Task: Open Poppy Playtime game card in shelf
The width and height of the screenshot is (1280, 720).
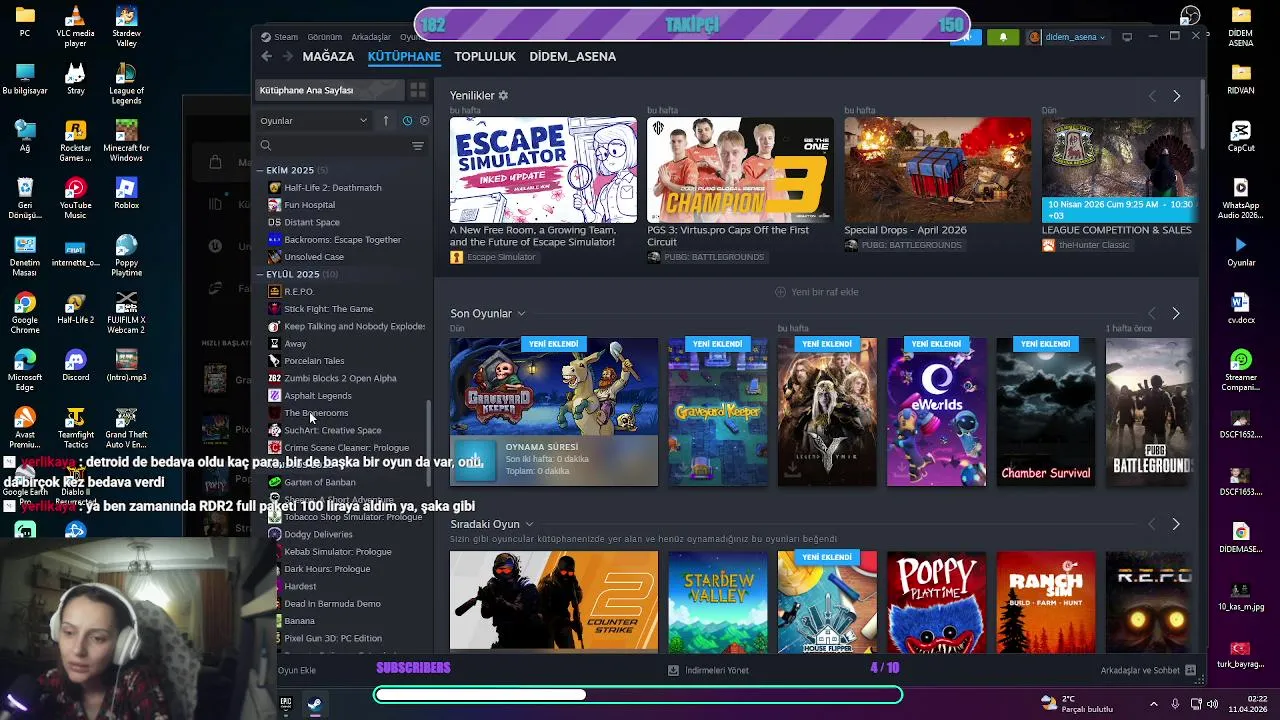Action: click(936, 601)
